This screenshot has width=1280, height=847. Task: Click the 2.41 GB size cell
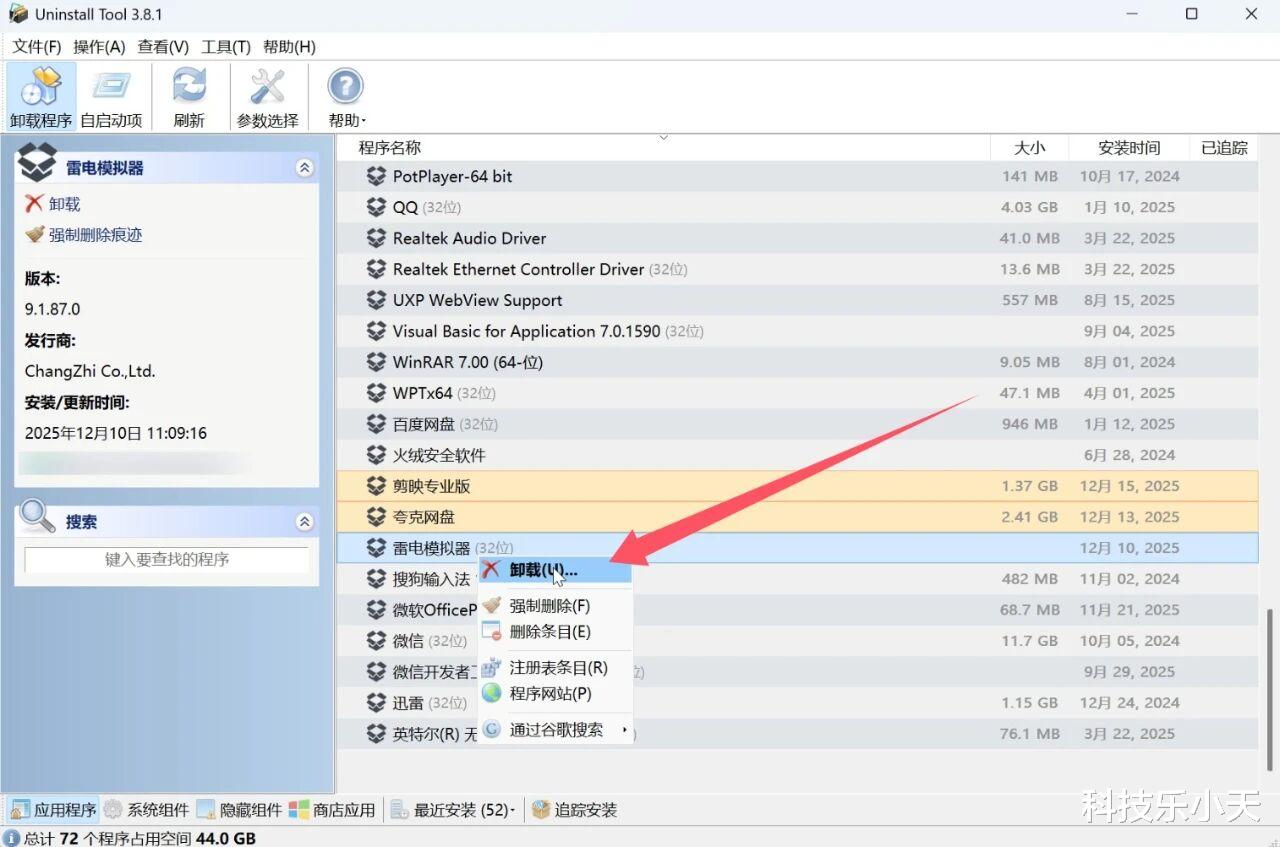coord(1029,517)
